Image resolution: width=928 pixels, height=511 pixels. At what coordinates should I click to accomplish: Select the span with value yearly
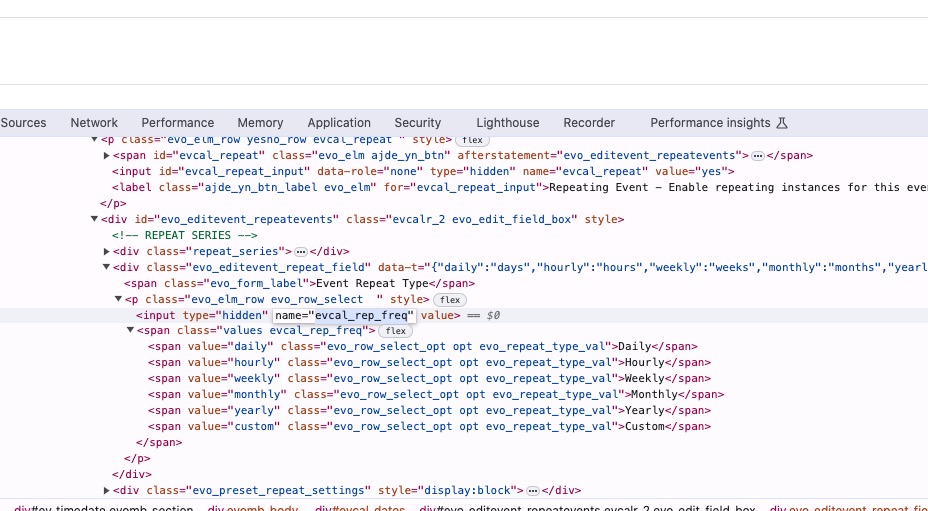(429, 410)
